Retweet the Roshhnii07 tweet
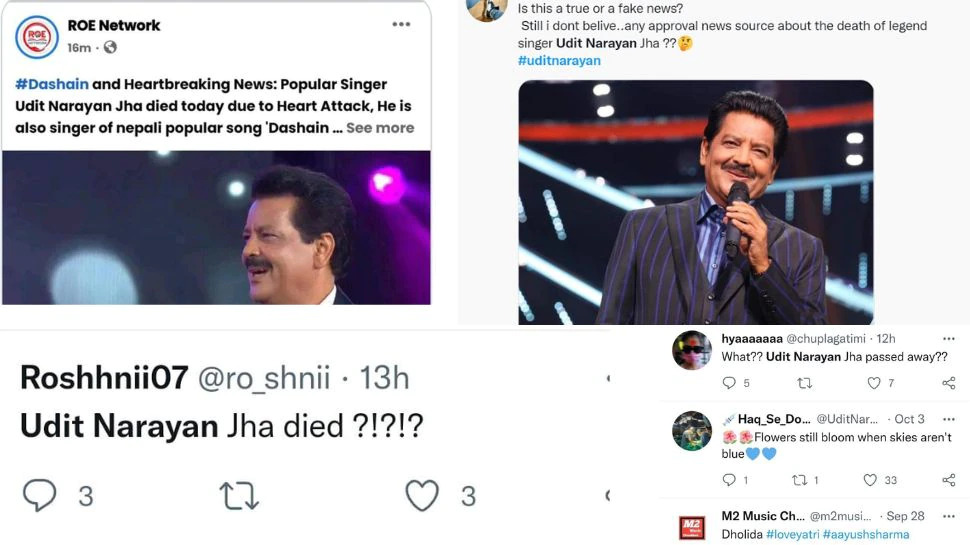Image resolution: width=970 pixels, height=545 pixels. tap(239, 495)
